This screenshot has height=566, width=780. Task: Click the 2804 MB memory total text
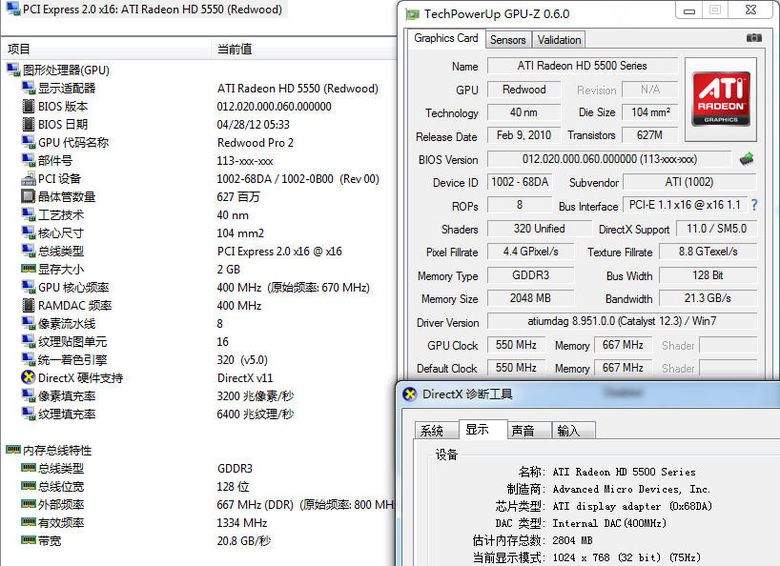pyautogui.click(x=573, y=541)
